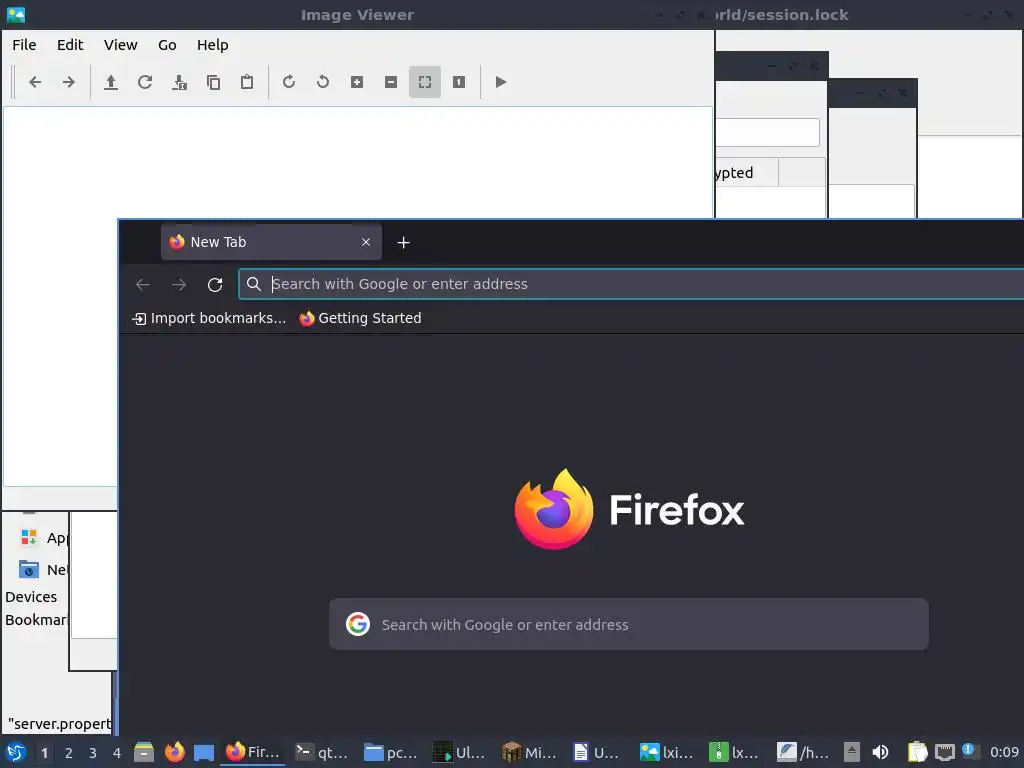Viewport: 1024px width, 768px height.
Task: Click the eject removable media tray icon
Action: (852, 752)
